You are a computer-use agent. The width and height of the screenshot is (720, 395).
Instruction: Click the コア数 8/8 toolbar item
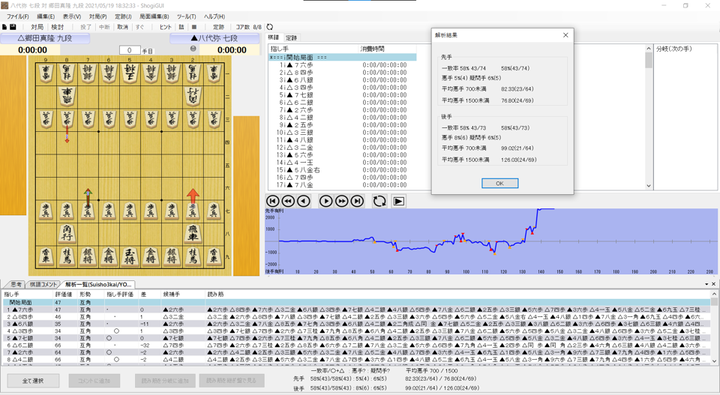click(248, 27)
